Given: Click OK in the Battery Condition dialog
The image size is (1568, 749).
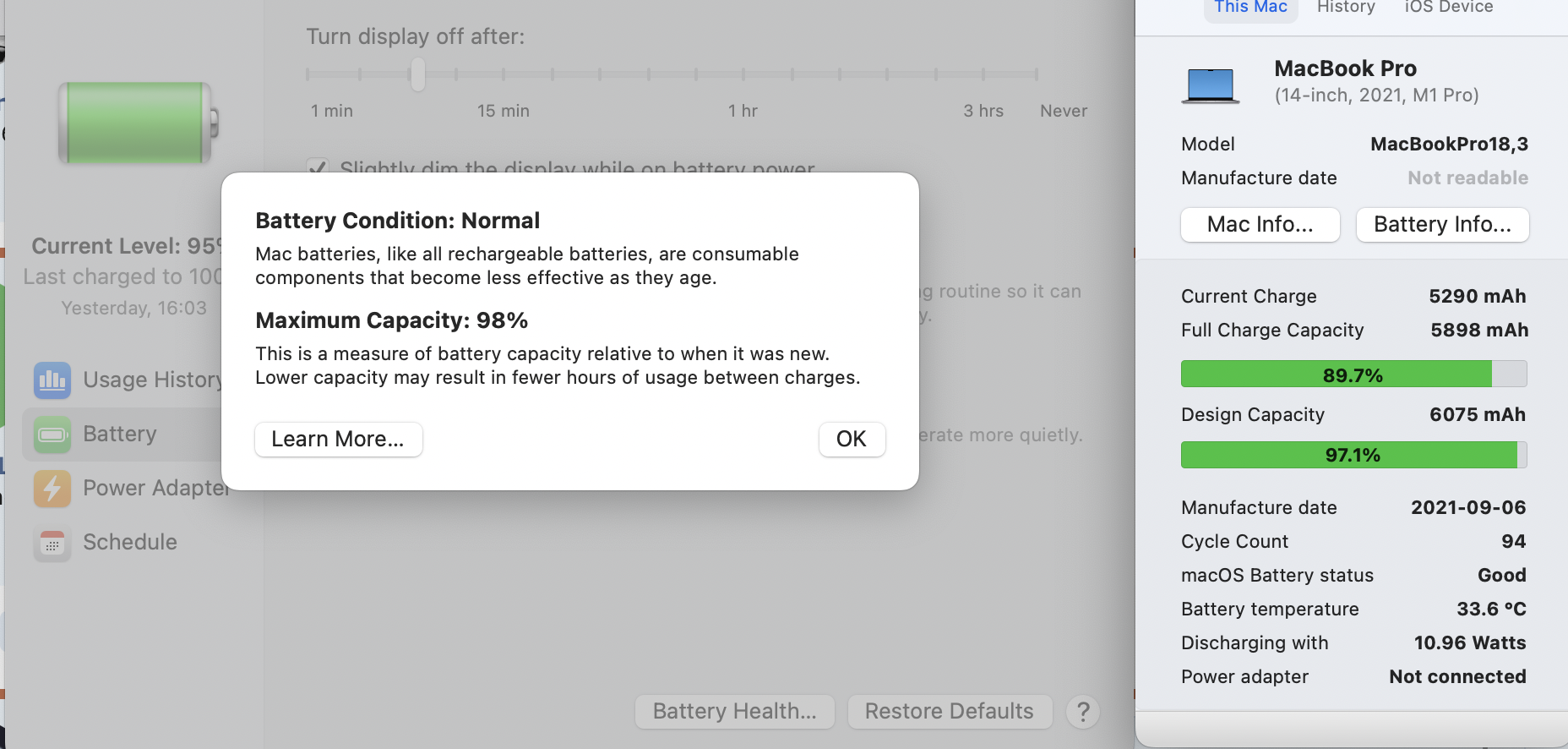Looking at the screenshot, I should [x=852, y=439].
